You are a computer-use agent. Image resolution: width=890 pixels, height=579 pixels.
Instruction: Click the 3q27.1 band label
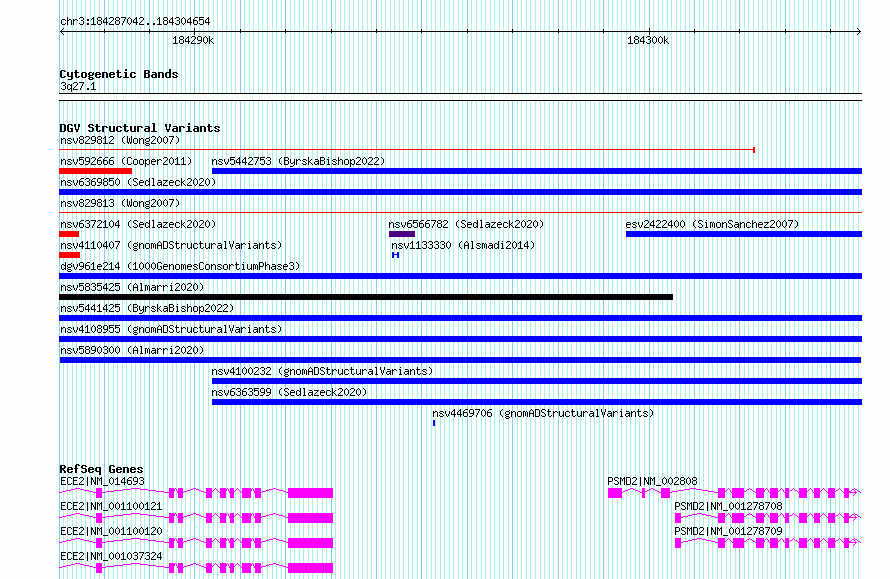(x=78, y=86)
